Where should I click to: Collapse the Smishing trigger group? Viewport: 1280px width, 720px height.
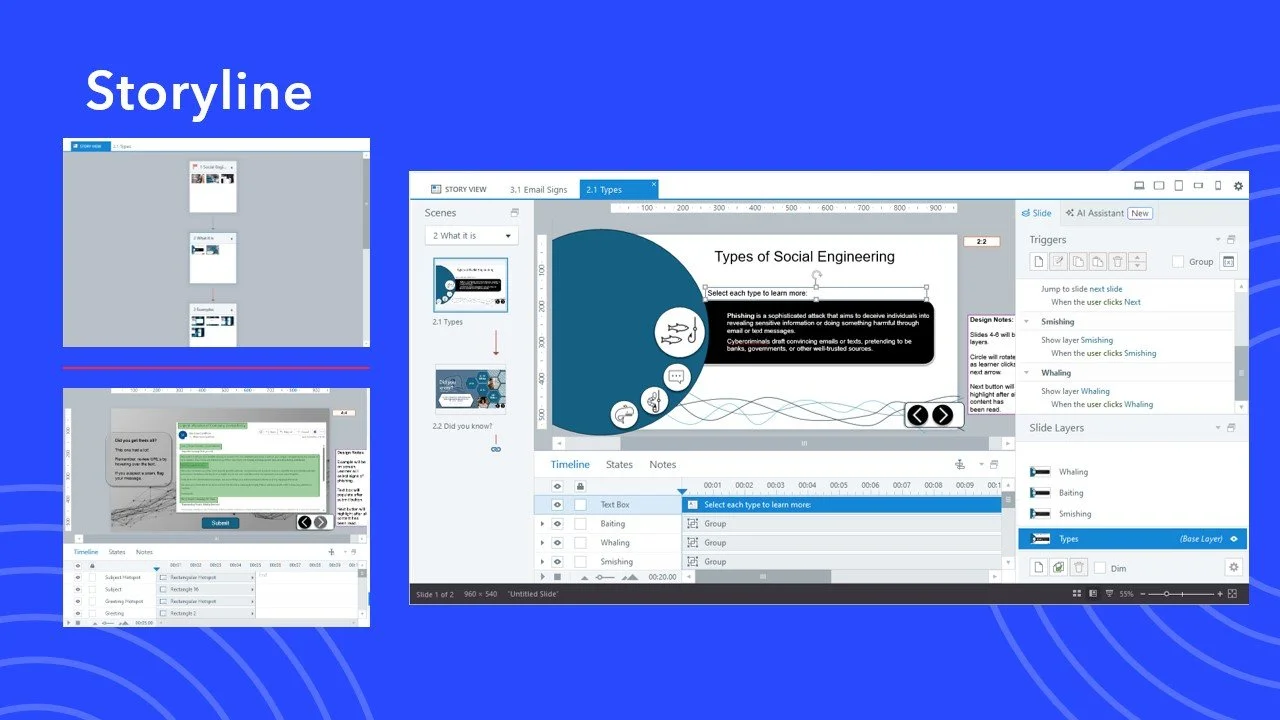[x=1028, y=322]
